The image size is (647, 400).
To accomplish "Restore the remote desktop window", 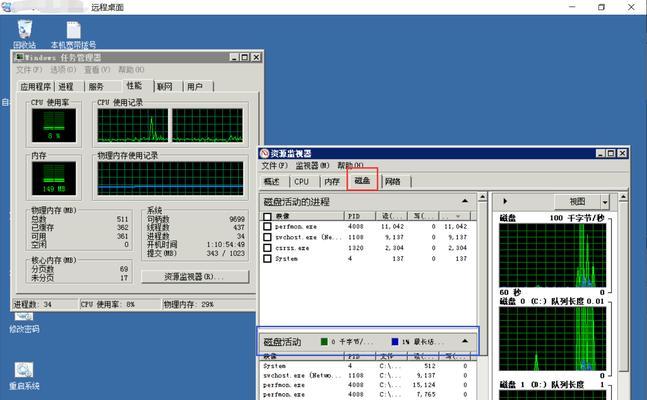I will tap(602, 7).
